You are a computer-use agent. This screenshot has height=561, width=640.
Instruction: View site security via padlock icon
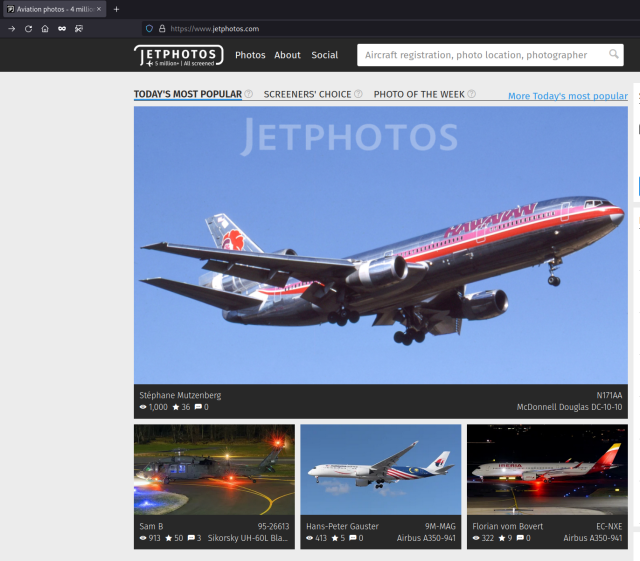coord(162,29)
